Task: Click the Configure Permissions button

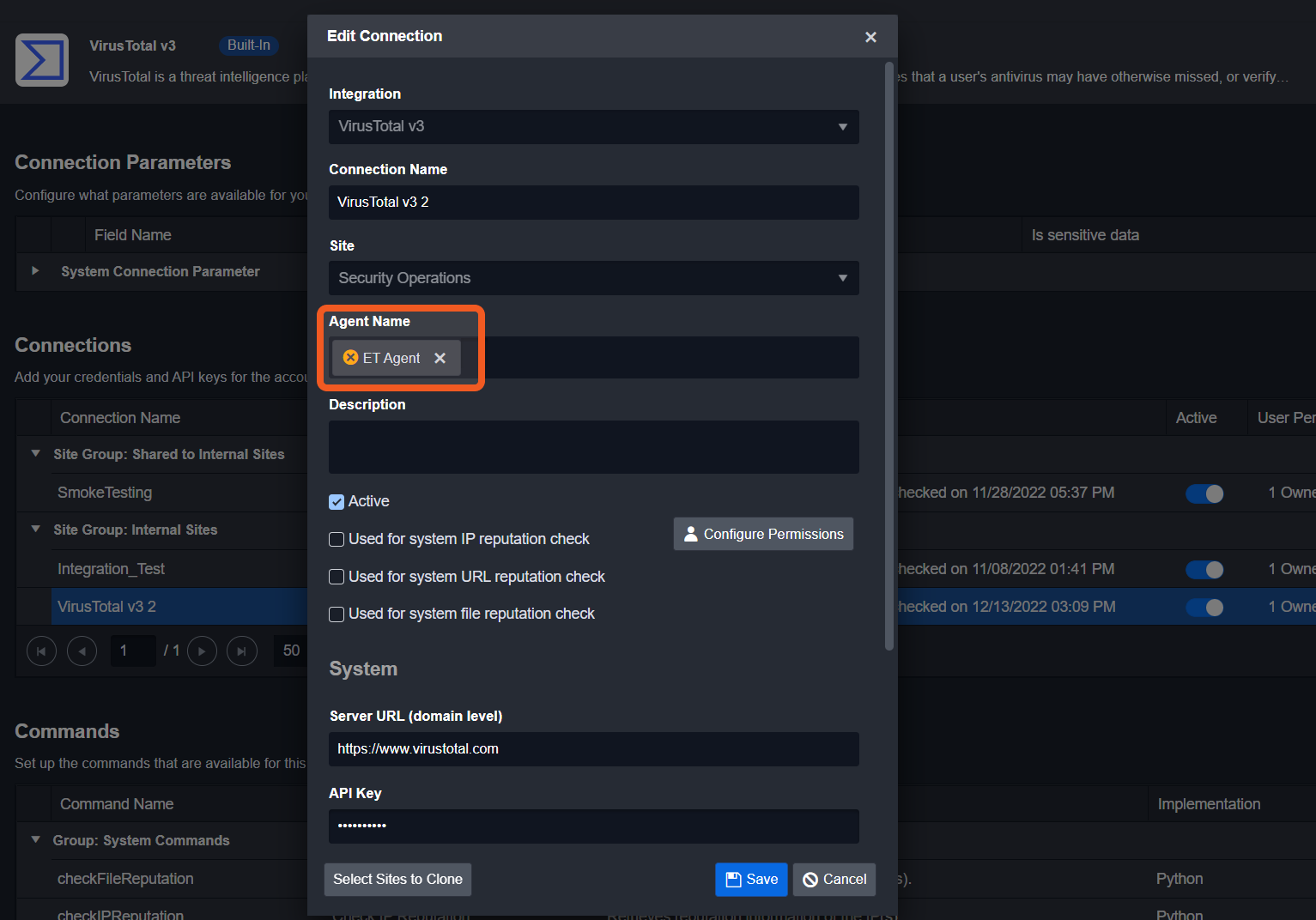Action: tap(763, 534)
